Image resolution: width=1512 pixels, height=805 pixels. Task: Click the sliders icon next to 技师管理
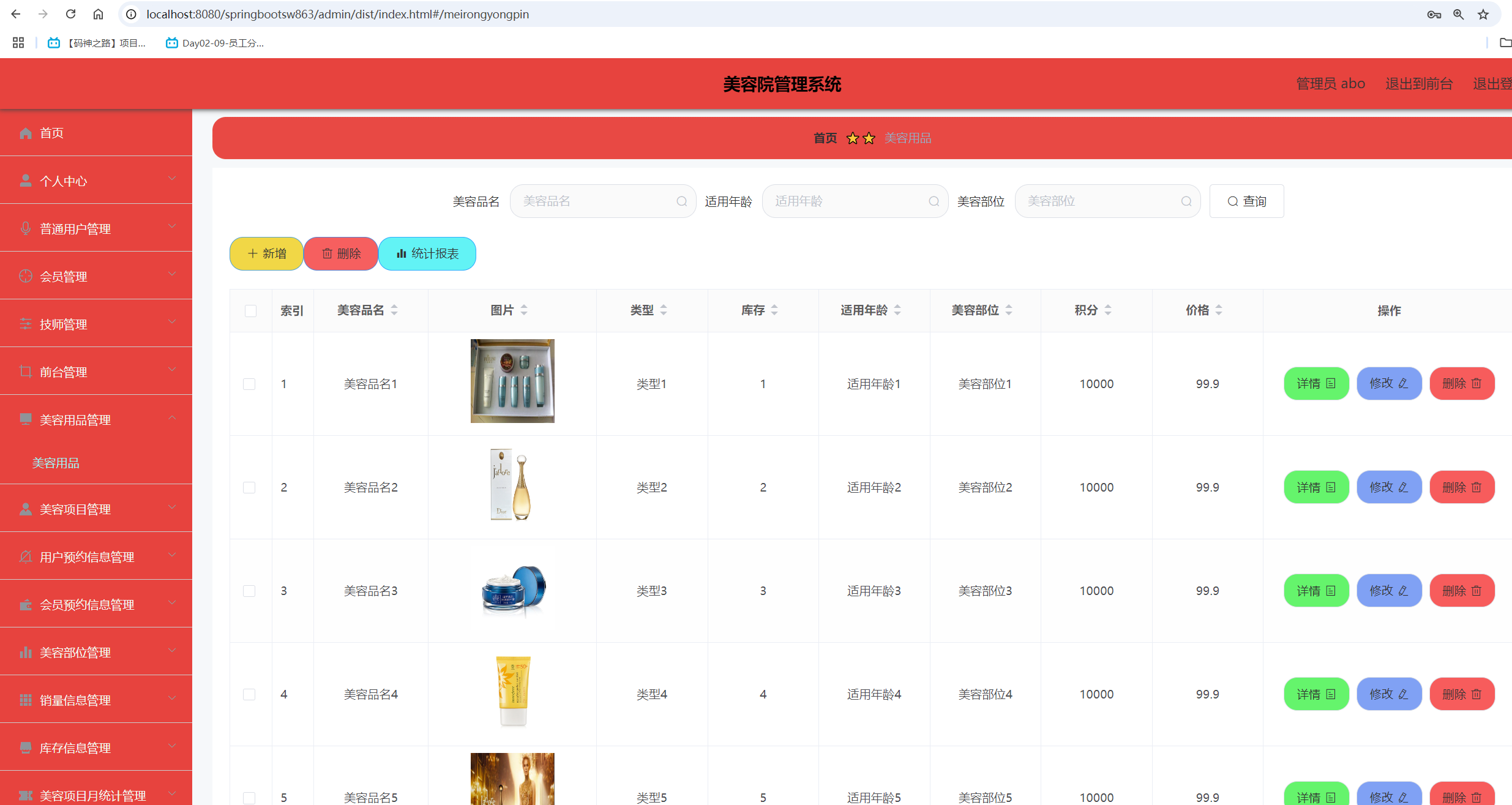click(x=26, y=324)
